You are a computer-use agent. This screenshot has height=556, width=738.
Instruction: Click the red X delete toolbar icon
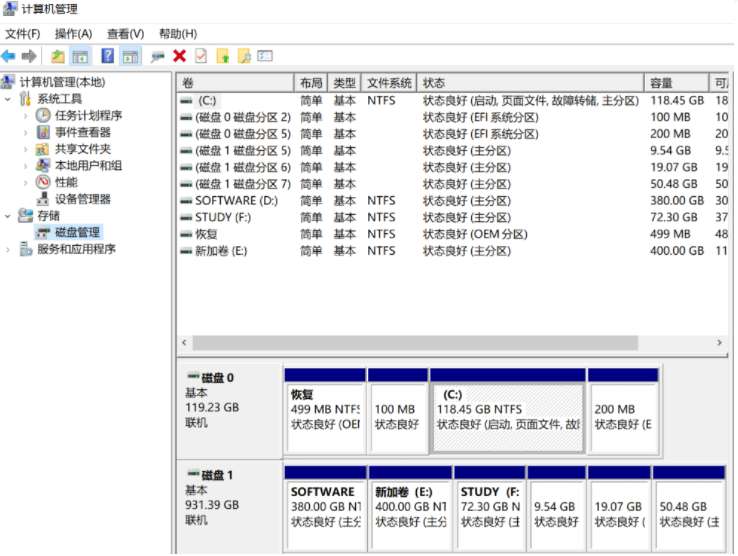coord(180,57)
